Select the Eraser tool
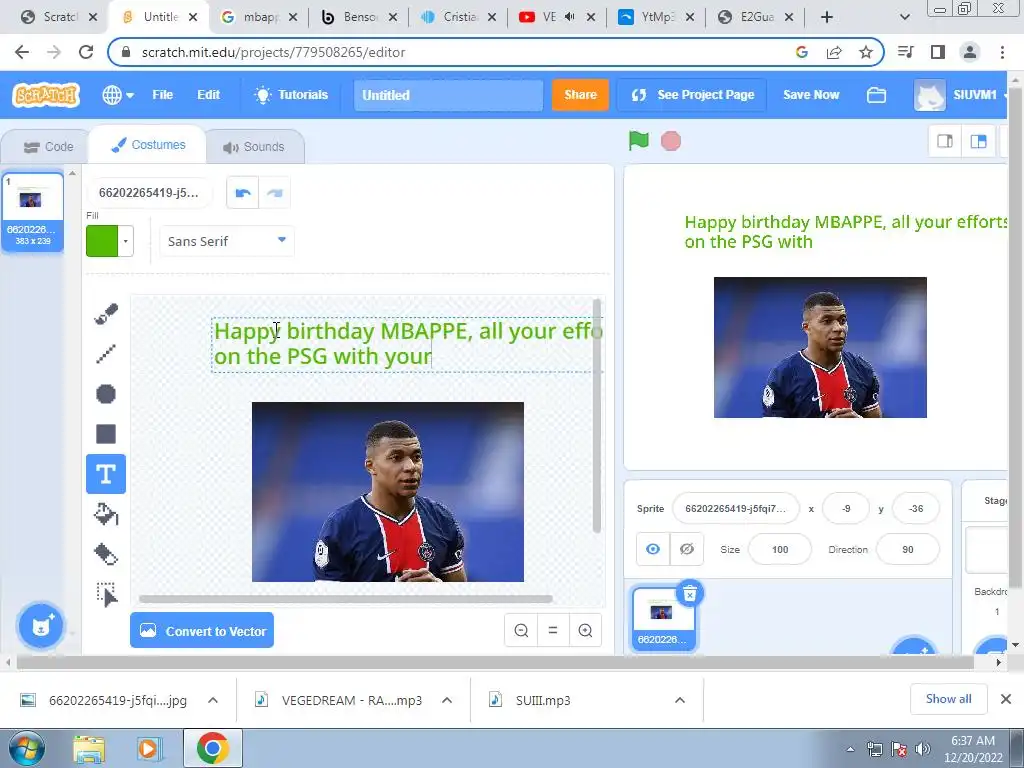 106,554
